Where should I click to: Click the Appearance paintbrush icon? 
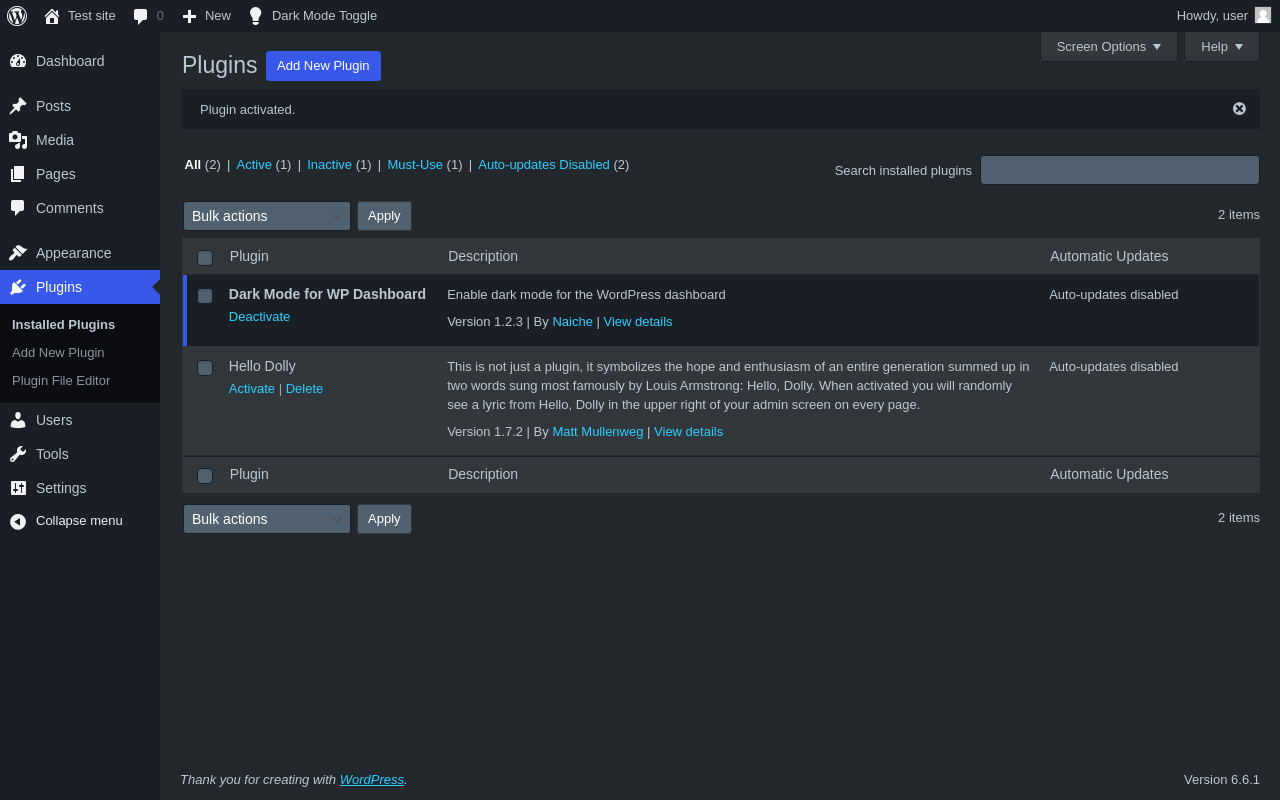coord(18,253)
